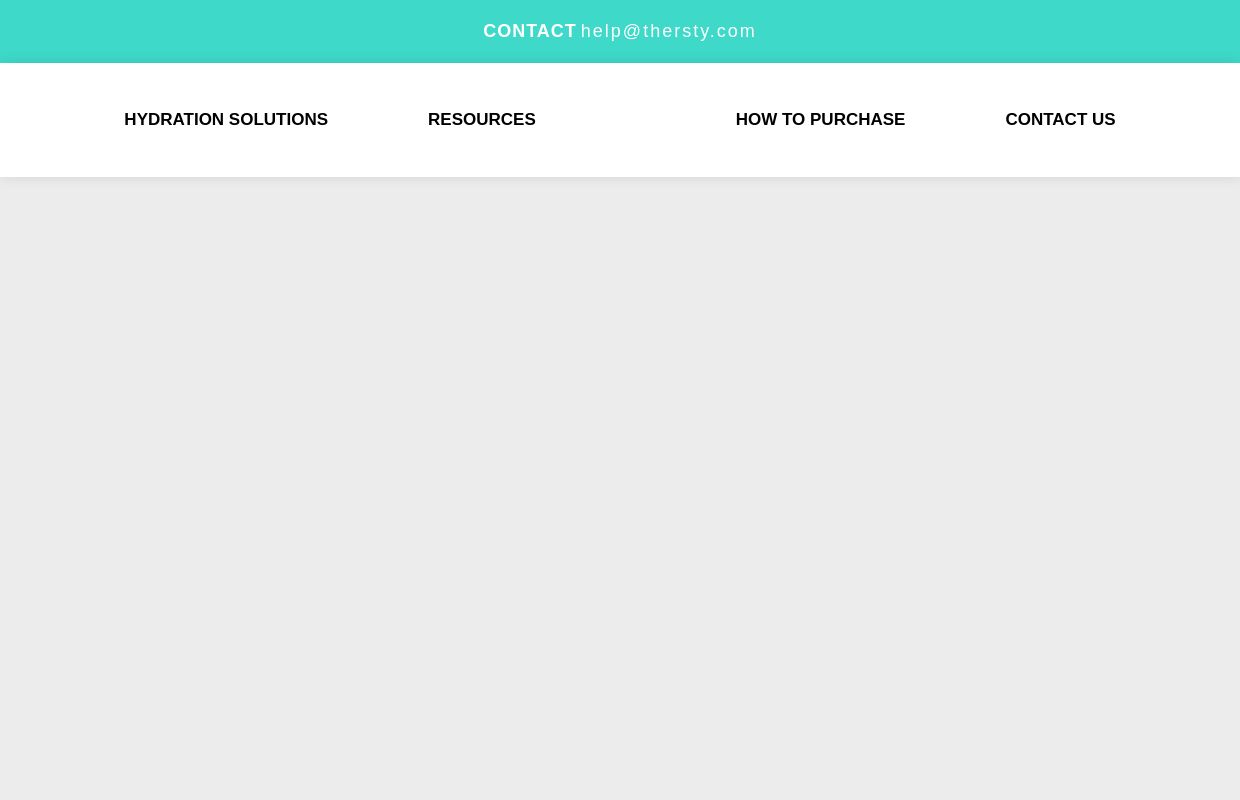Open the Hydration Solutions menu
Viewport: 1240px width, 800px height.
226,120
